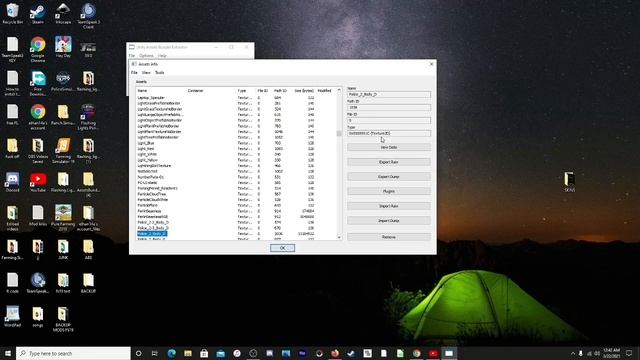Click the asset list scrollbar thumb
The image size is (640, 360).
tap(339, 133)
